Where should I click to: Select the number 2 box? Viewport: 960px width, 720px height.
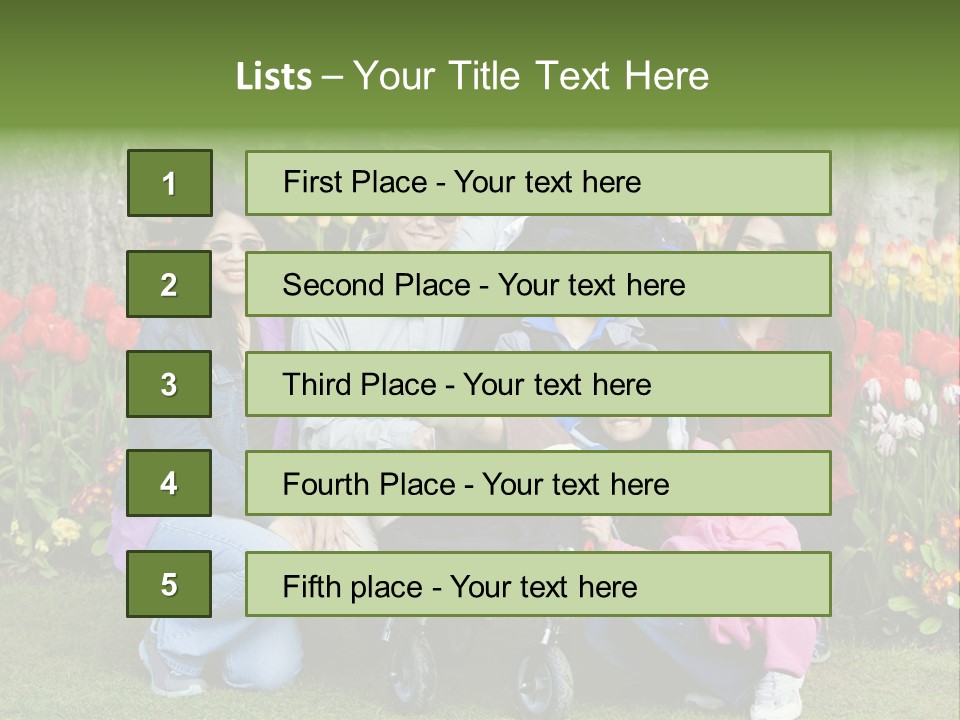click(169, 284)
